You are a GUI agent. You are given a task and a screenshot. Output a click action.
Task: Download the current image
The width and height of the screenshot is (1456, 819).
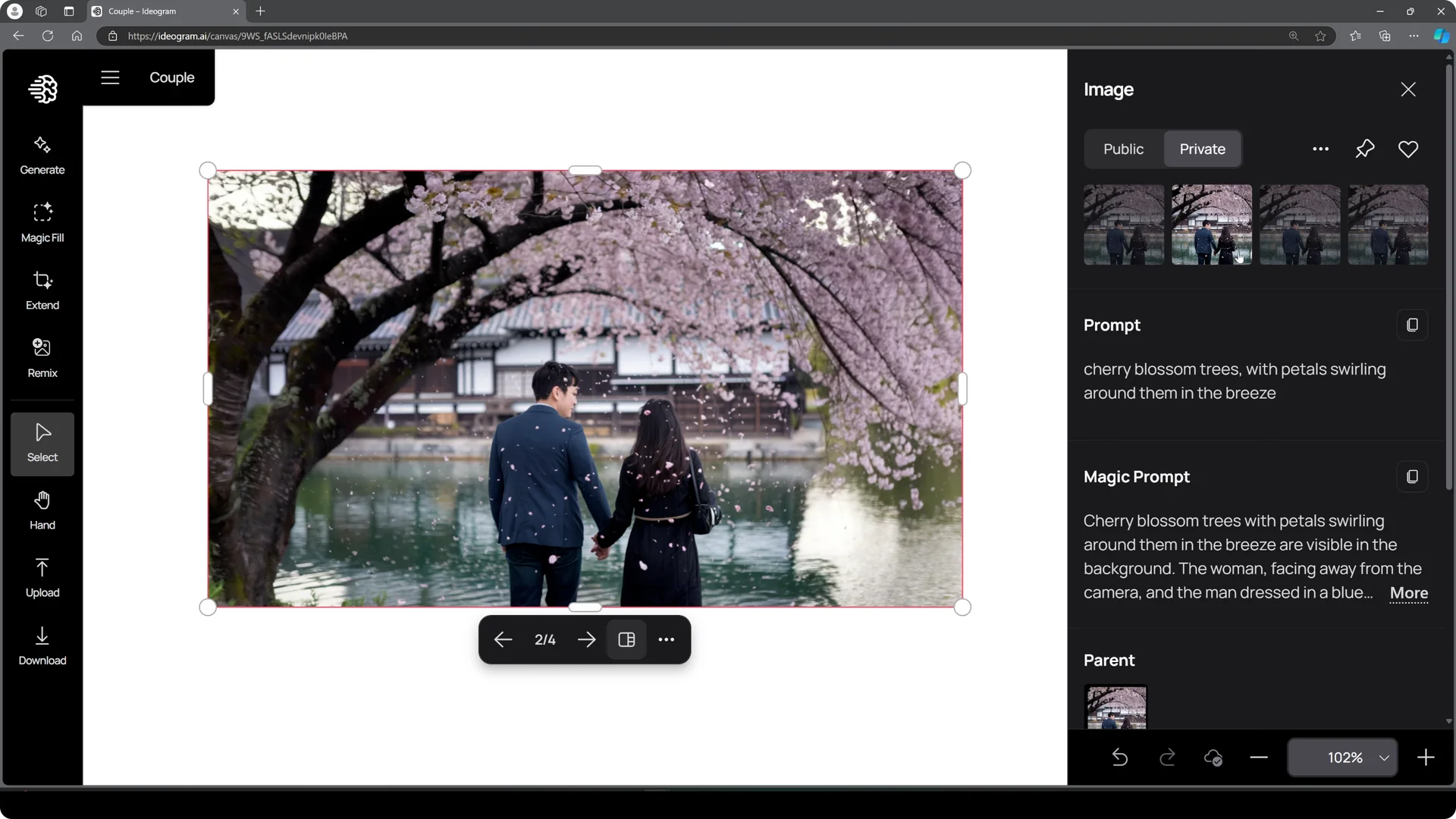42,644
